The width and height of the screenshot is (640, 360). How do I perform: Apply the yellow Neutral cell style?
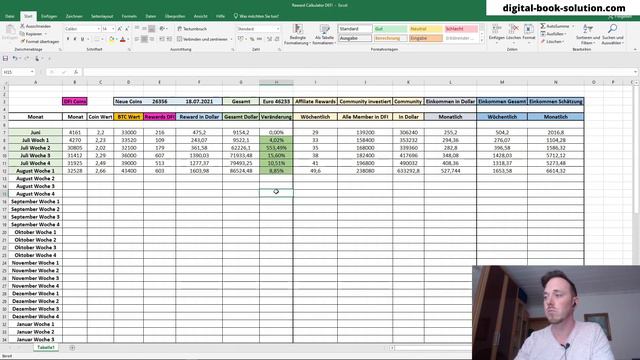point(426,29)
